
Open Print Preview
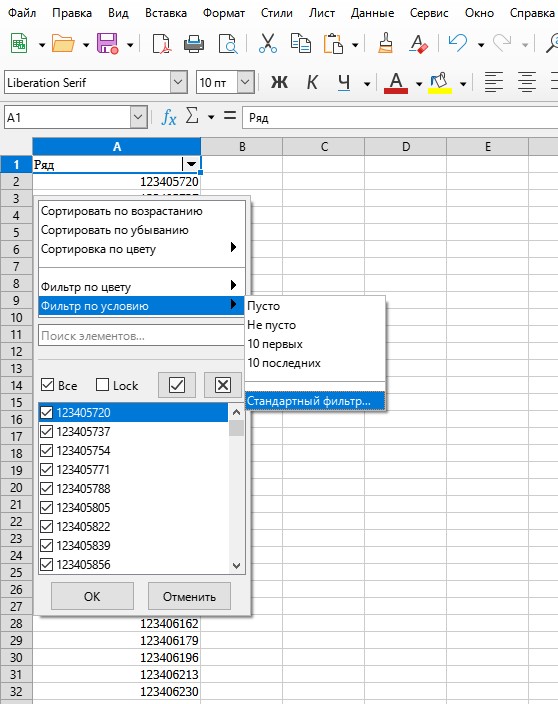tap(228, 44)
